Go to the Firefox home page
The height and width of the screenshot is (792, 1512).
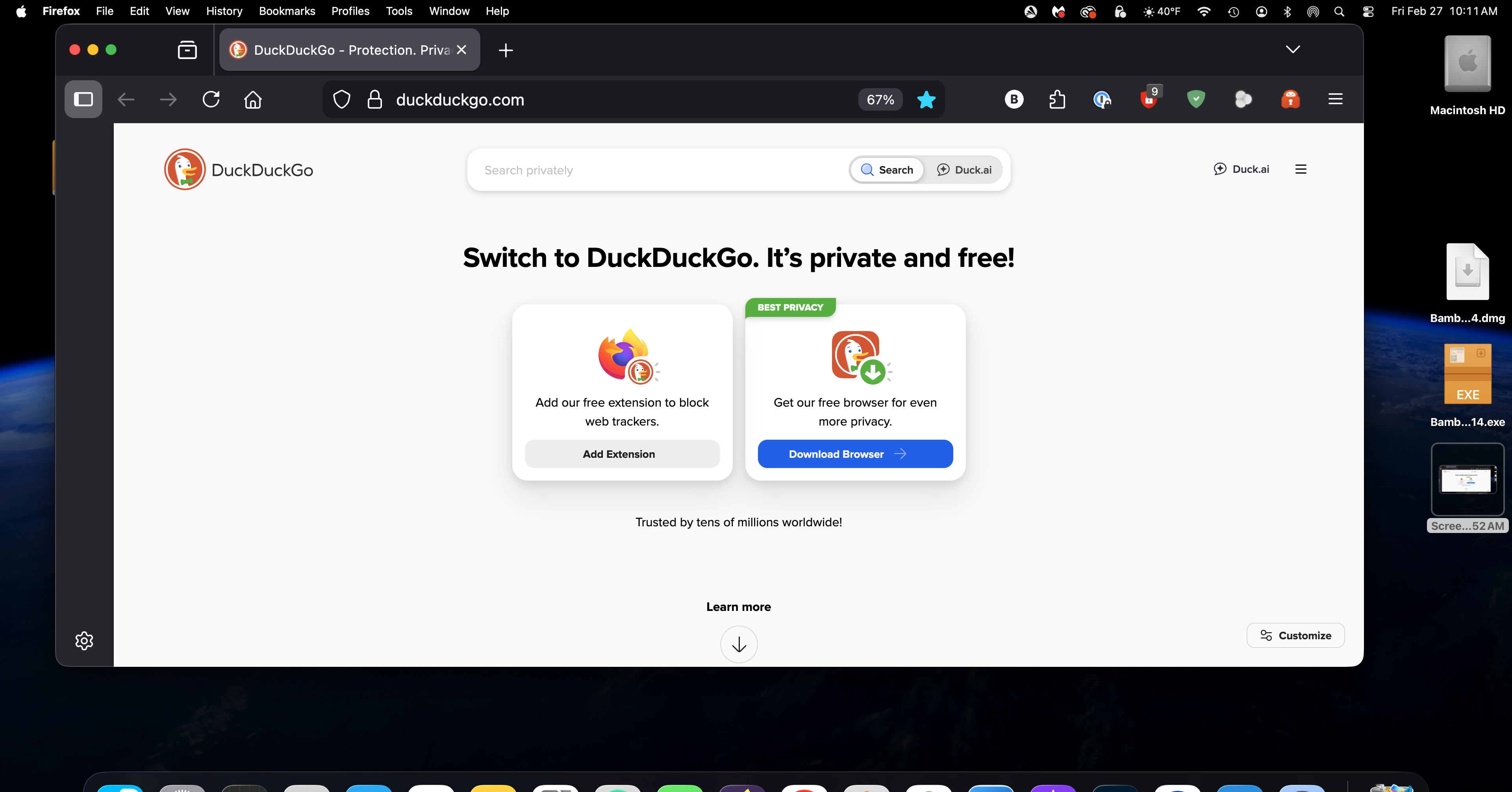click(253, 99)
